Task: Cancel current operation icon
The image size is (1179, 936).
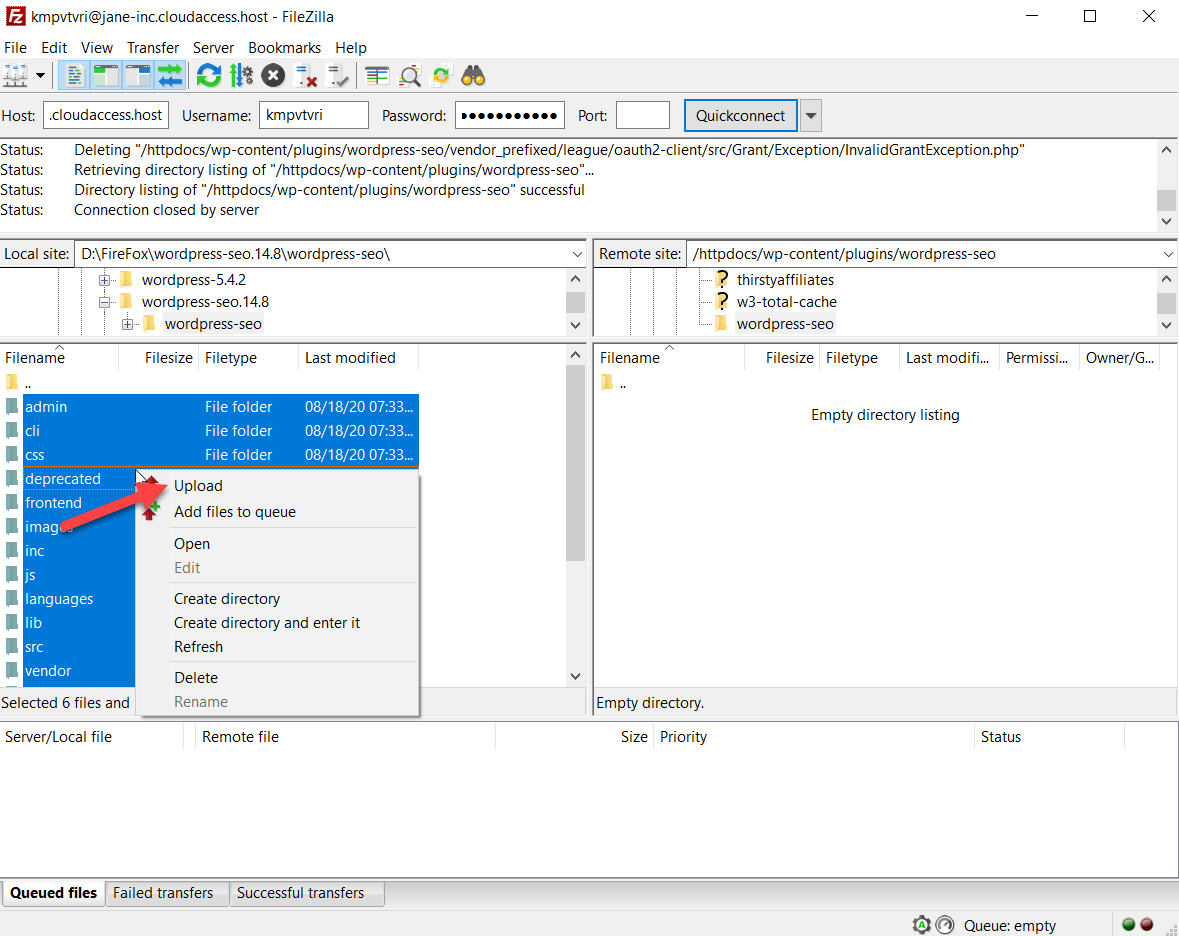Action: (274, 76)
